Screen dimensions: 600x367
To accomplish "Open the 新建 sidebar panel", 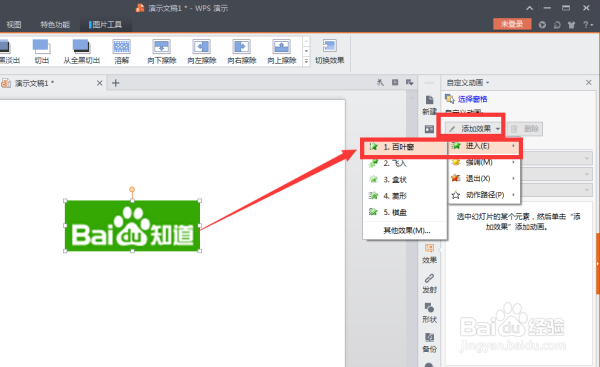I will 429,105.
